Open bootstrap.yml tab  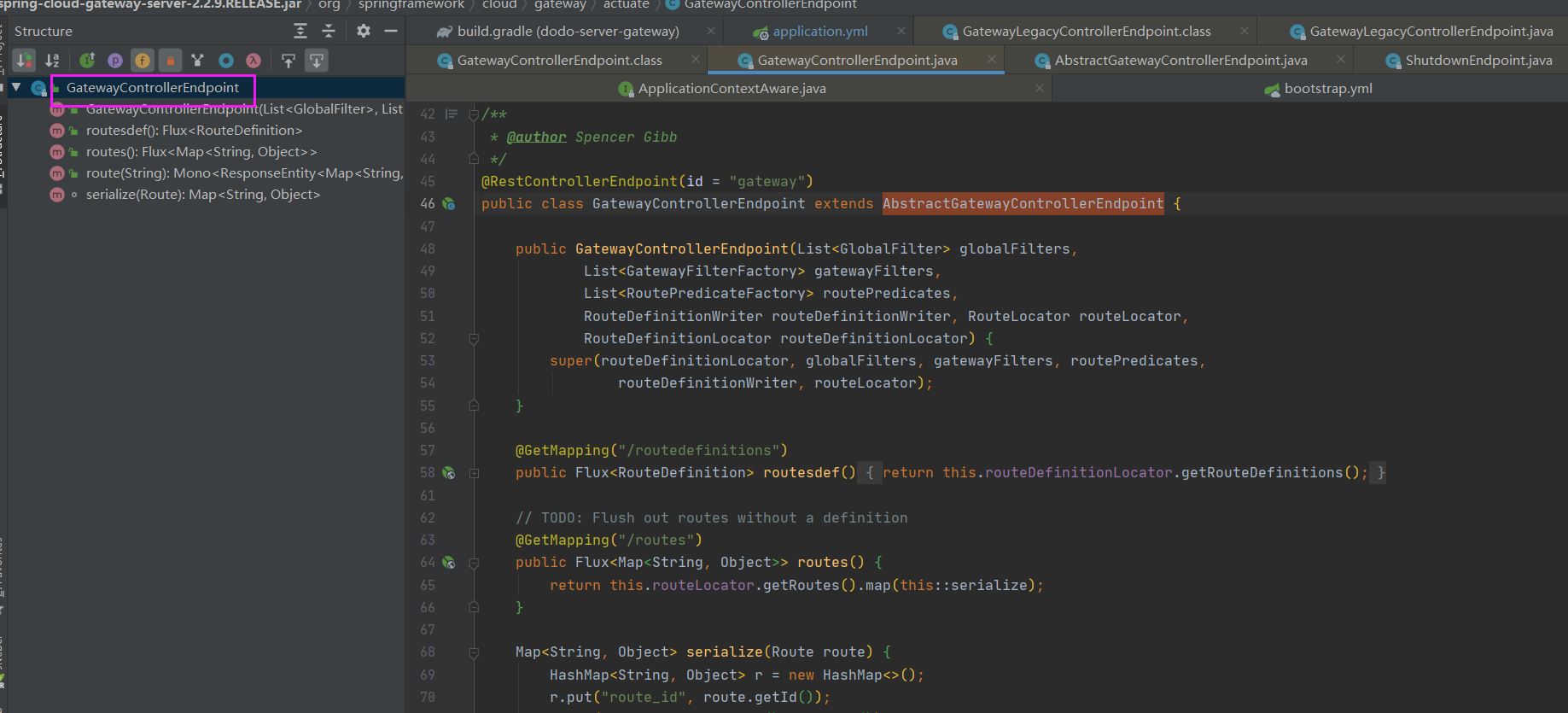pyautogui.click(x=1327, y=89)
